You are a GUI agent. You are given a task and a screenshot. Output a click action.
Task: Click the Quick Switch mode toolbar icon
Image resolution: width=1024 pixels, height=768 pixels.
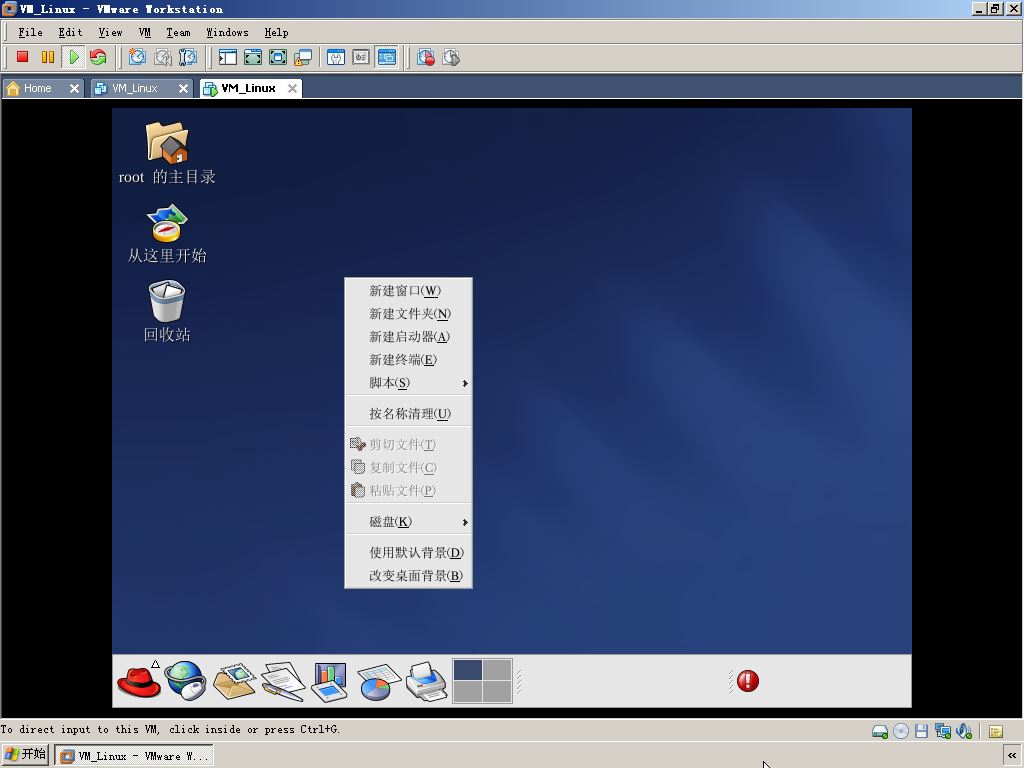pyautogui.click(x=278, y=57)
